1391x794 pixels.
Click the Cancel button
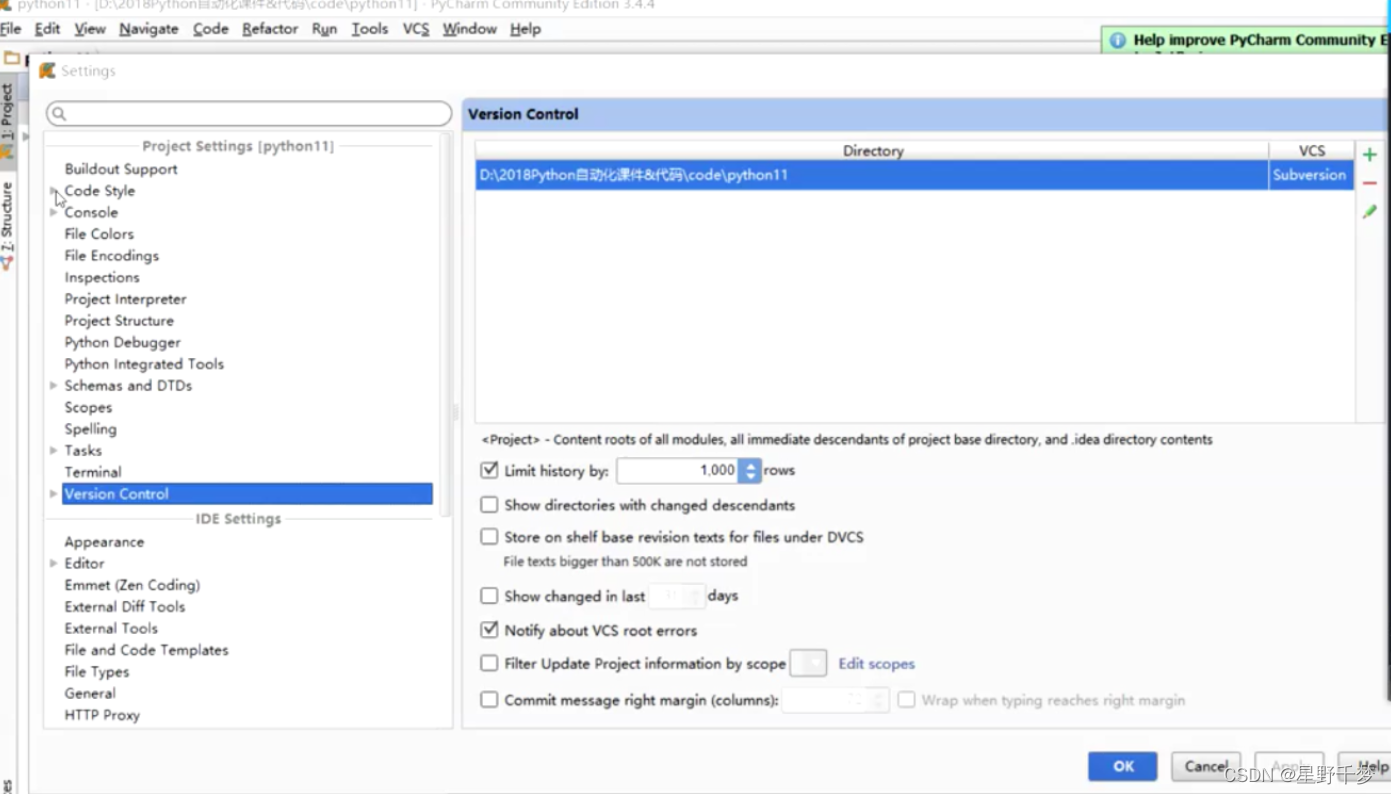pyautogui.click(x=1206, y=766)
